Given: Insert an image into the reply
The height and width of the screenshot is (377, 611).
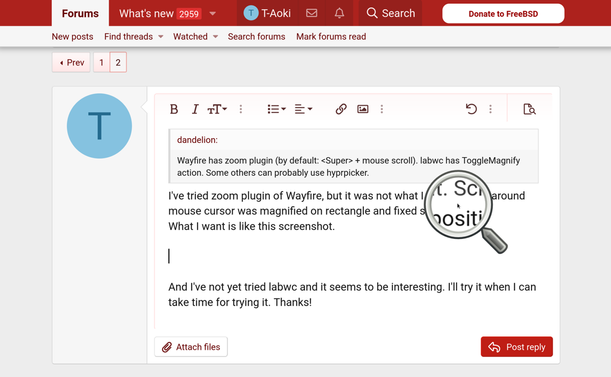Looking at the screenshot, I should tap(363, 109).
